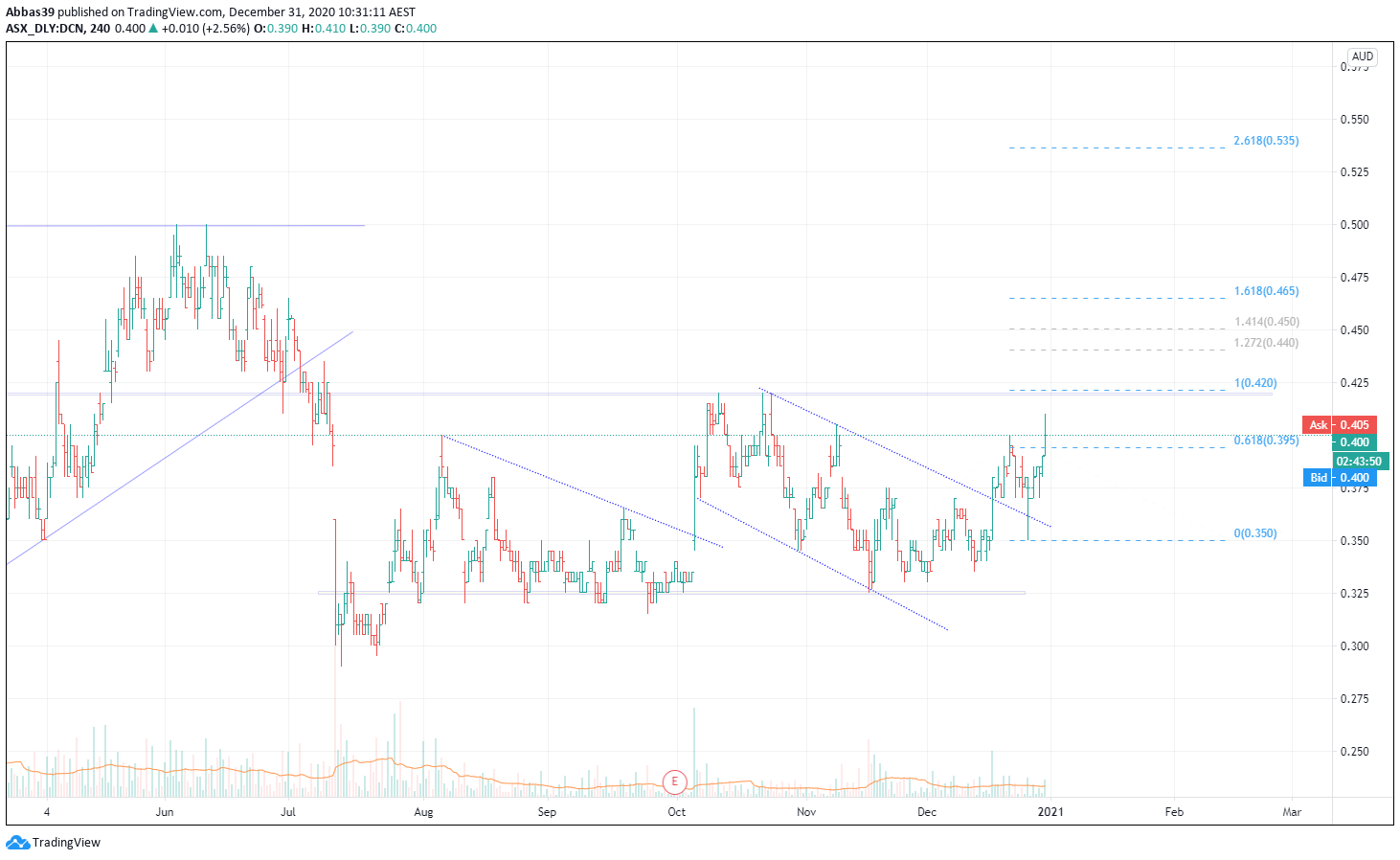
Task: Click the 0.500 price axis value
Action: (x=1354, y=225)
